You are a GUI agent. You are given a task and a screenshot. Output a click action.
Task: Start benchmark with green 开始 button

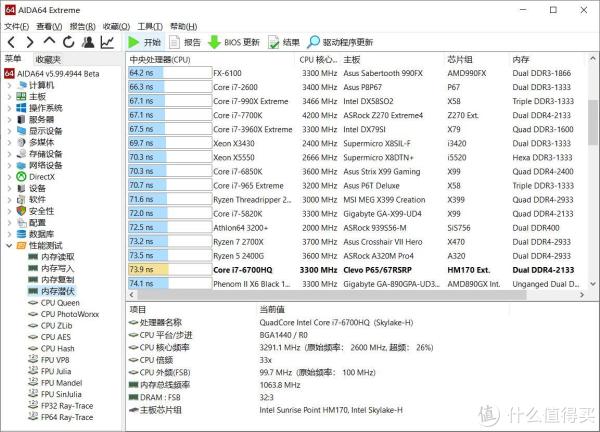145,42
